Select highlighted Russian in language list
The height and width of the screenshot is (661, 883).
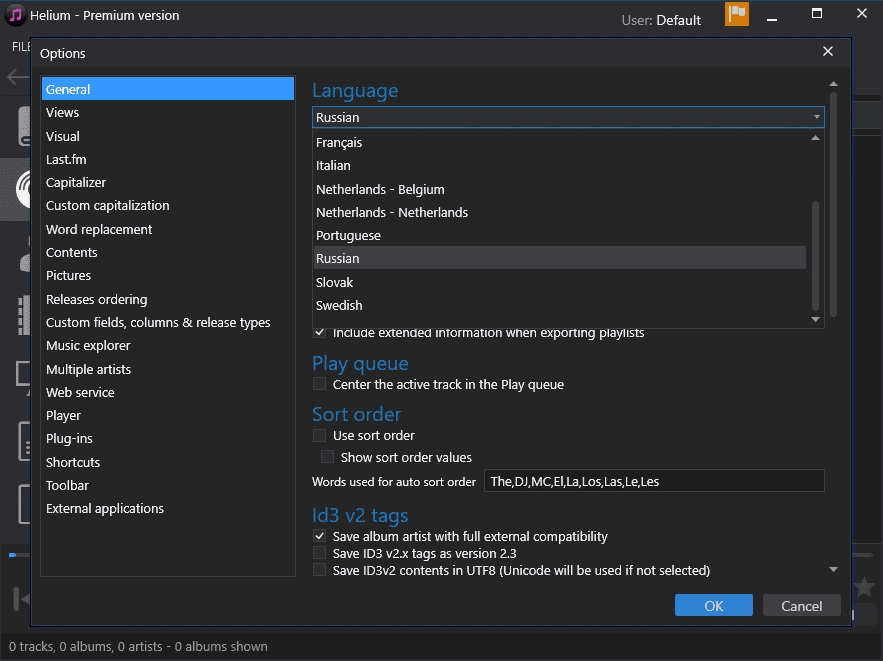point(559,258)
